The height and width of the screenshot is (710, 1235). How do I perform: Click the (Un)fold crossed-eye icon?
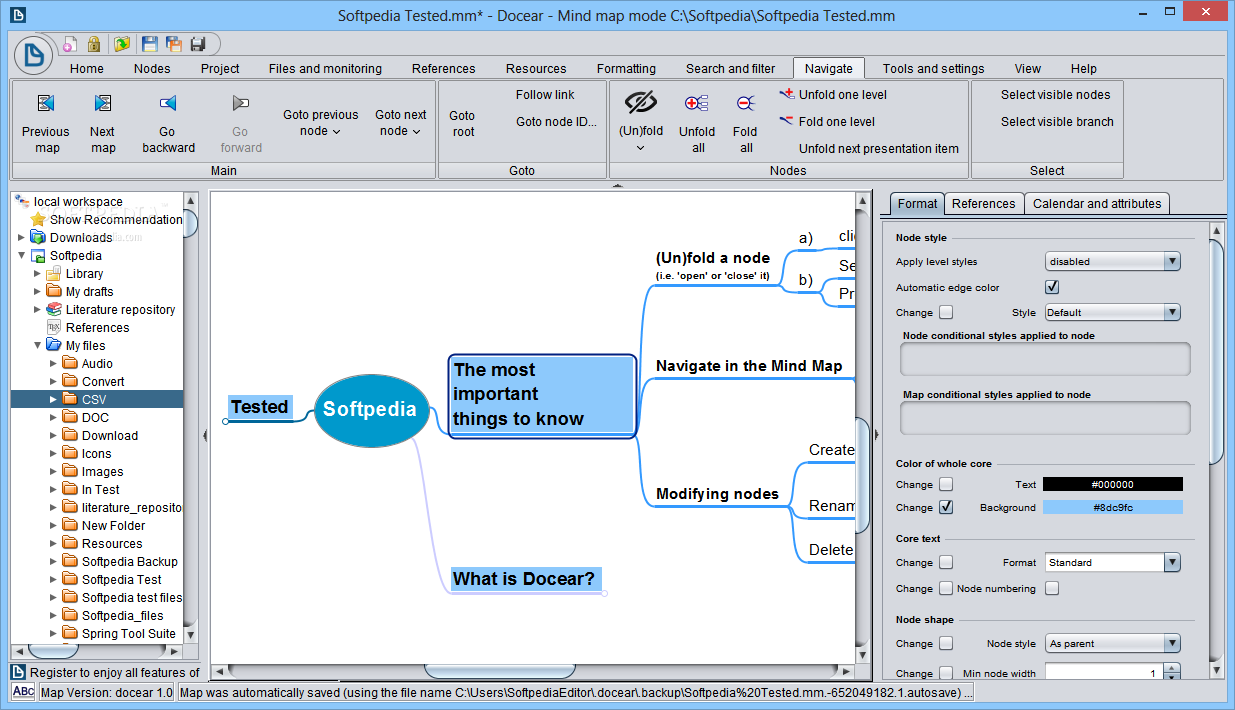[x=640, y=102]
